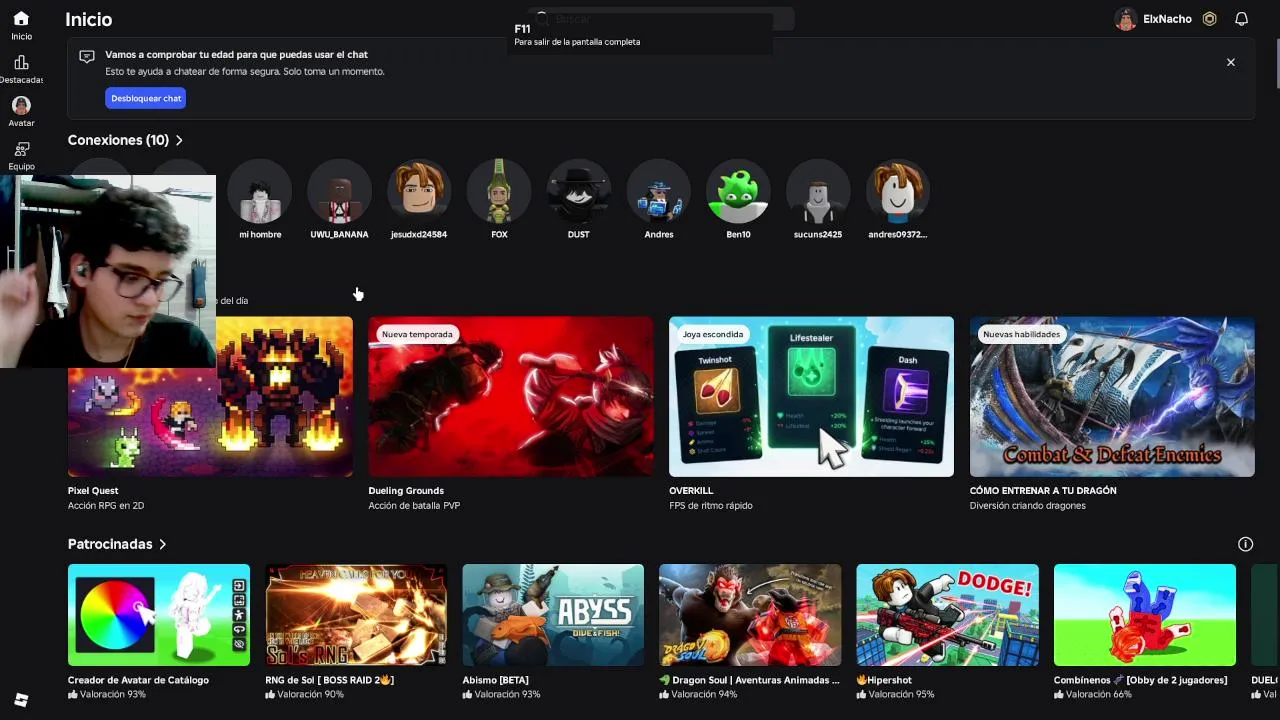Viewport: 1280px width, 720px height.
Task: Open the ElxNacho profile avatar
Action: [1126, 19]
